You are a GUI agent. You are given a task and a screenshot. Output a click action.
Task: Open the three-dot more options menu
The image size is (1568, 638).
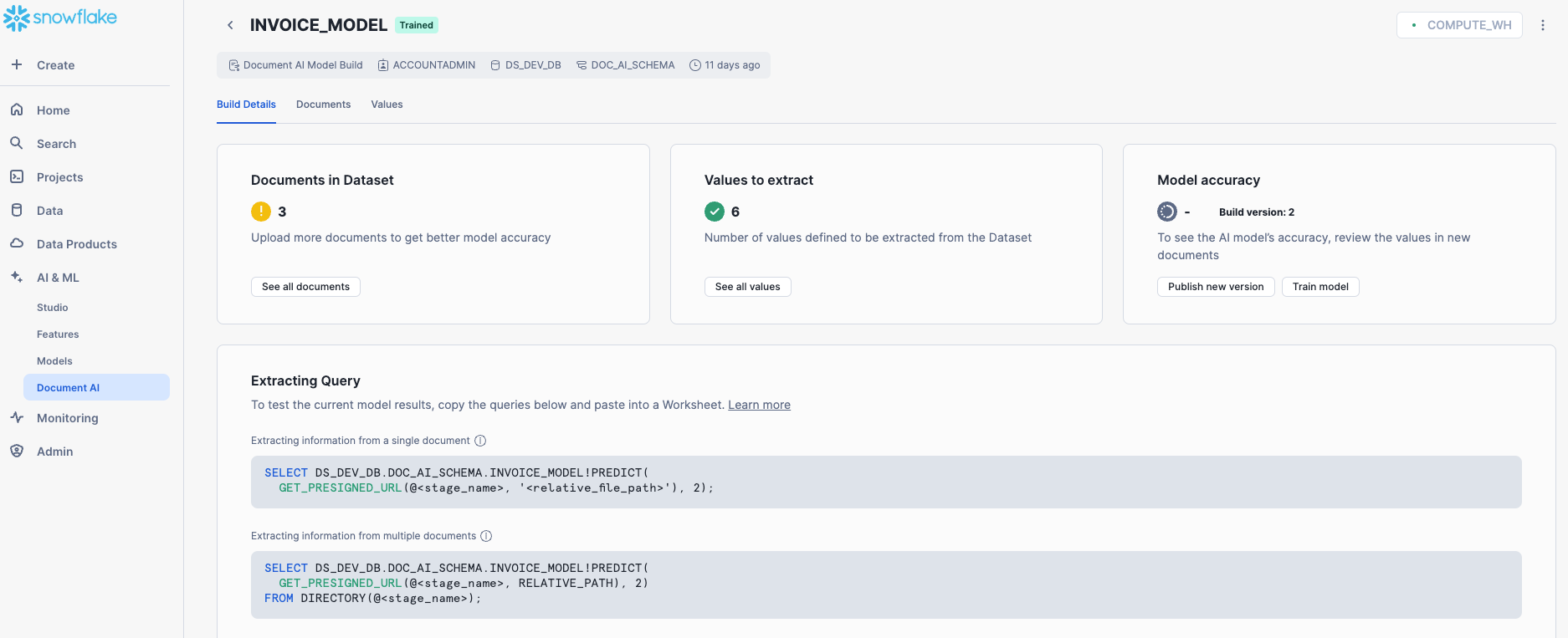pyautogui.click(x=1543, y=25)
